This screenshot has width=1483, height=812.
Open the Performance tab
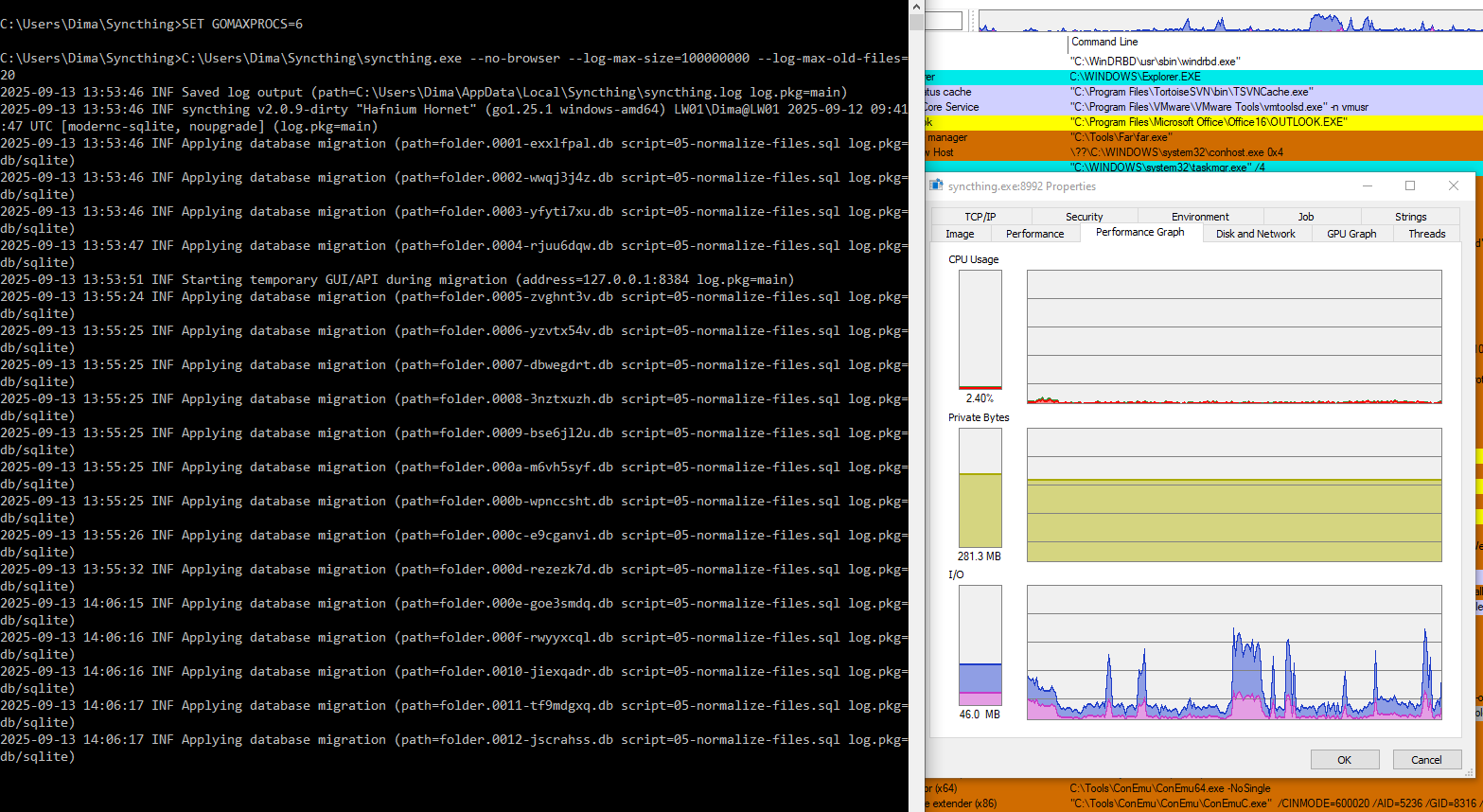(x=1034, y=234)
